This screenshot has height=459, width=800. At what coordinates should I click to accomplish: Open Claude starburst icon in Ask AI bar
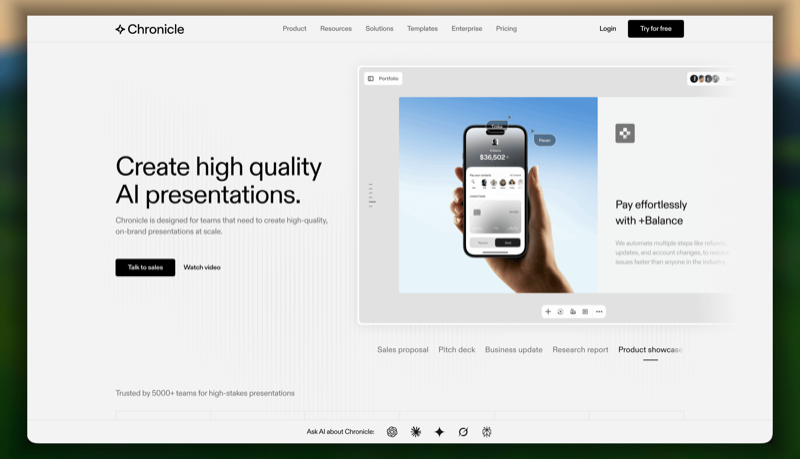(416, 432)
